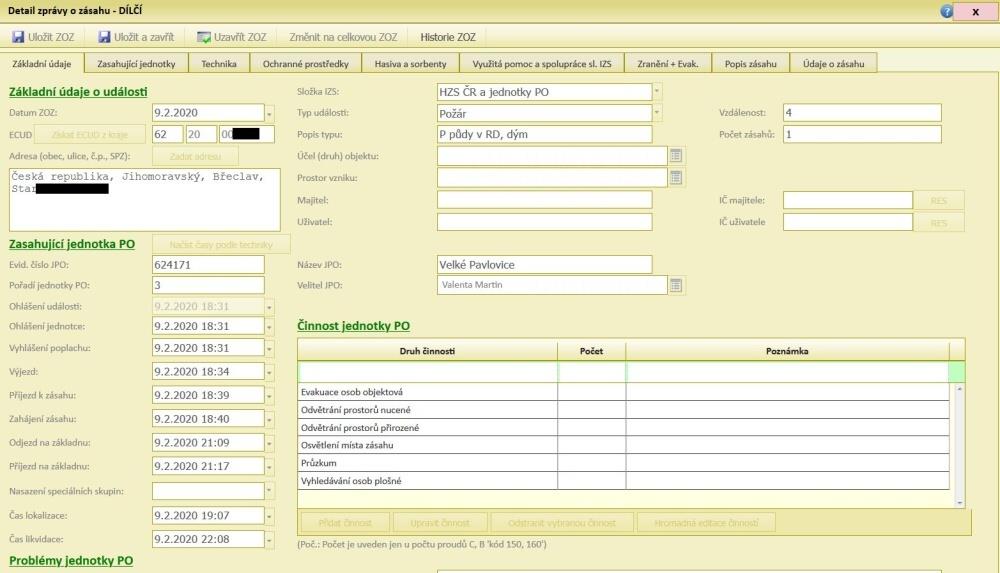Click the address text area
Viewport: 1000px width, 573px height.
(145, 200)
